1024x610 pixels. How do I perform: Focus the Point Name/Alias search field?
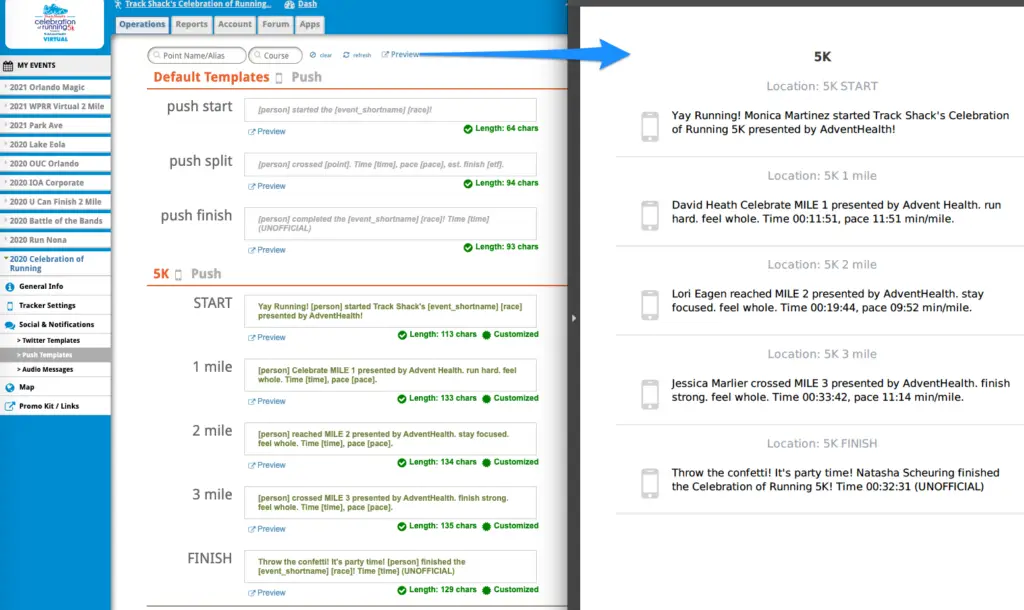point(197,56)
